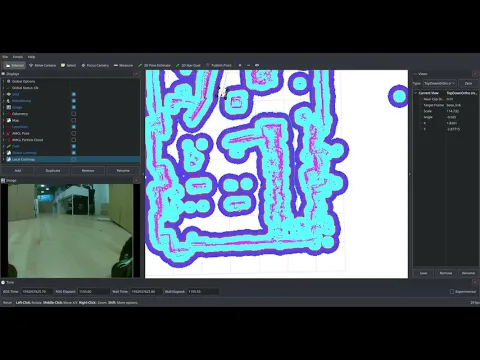Click the minus remove-tool toolbar icon
Image resolution: width=480 pixels, height=360 pixels.
pos(248,65)
